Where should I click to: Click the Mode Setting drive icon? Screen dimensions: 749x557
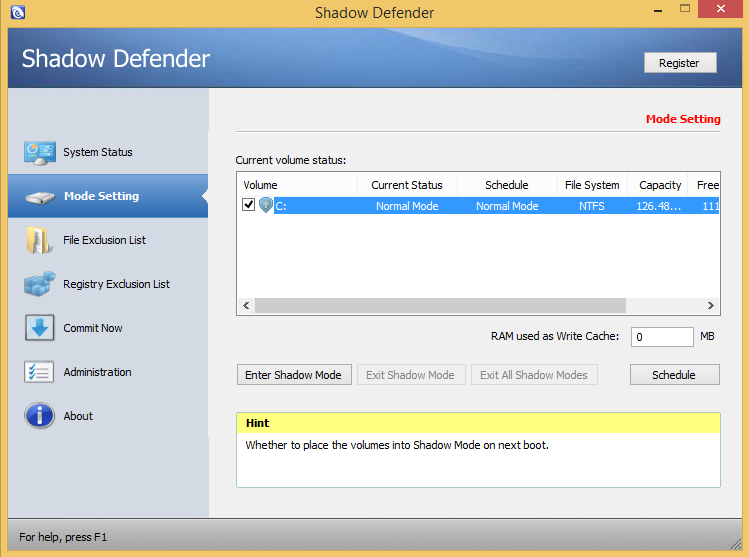point(40,197)
